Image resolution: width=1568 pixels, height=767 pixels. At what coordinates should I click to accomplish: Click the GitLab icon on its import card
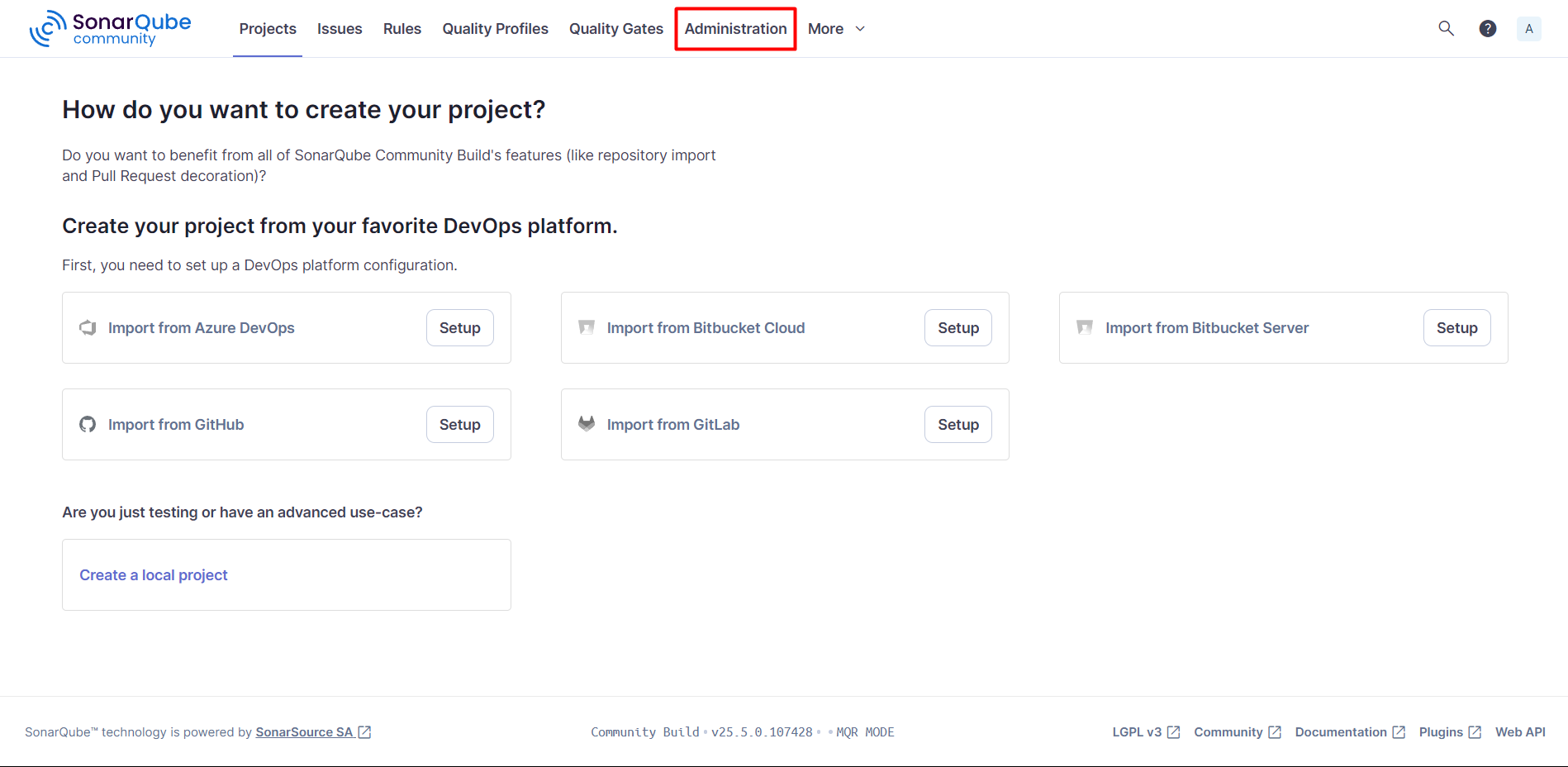[587, 424]
